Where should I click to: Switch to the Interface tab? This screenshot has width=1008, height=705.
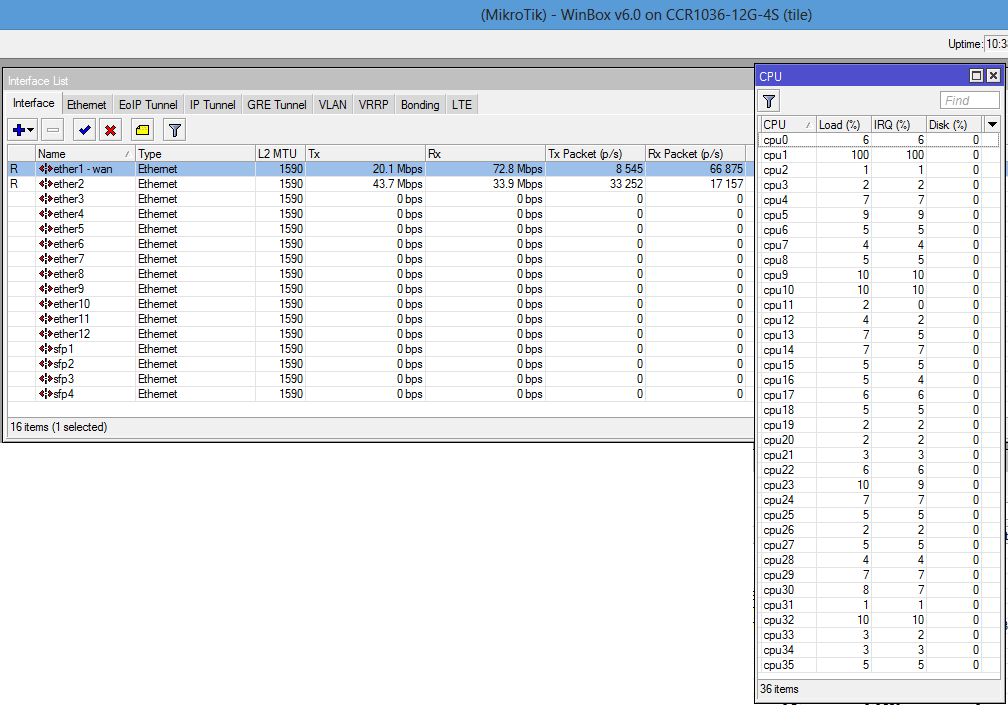(x=33, y=103)
